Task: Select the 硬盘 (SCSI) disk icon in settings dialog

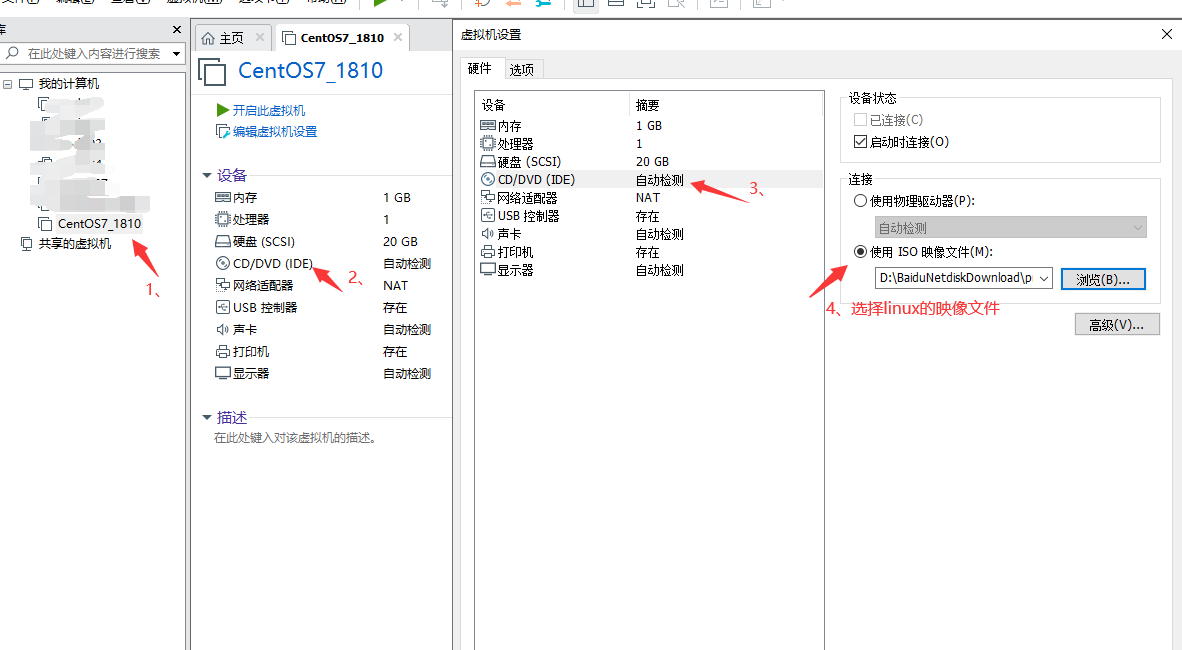Action: [x=488, y=161]
